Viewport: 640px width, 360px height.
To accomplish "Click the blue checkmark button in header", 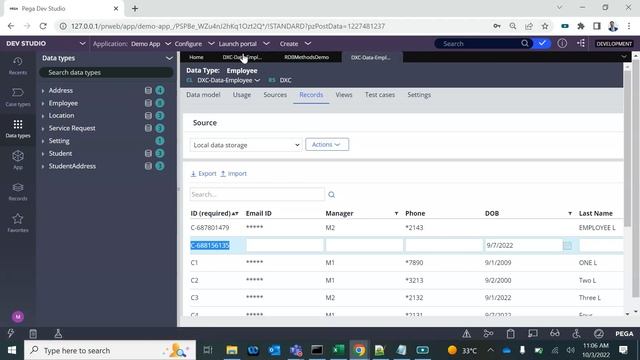I will click(542, 43).
